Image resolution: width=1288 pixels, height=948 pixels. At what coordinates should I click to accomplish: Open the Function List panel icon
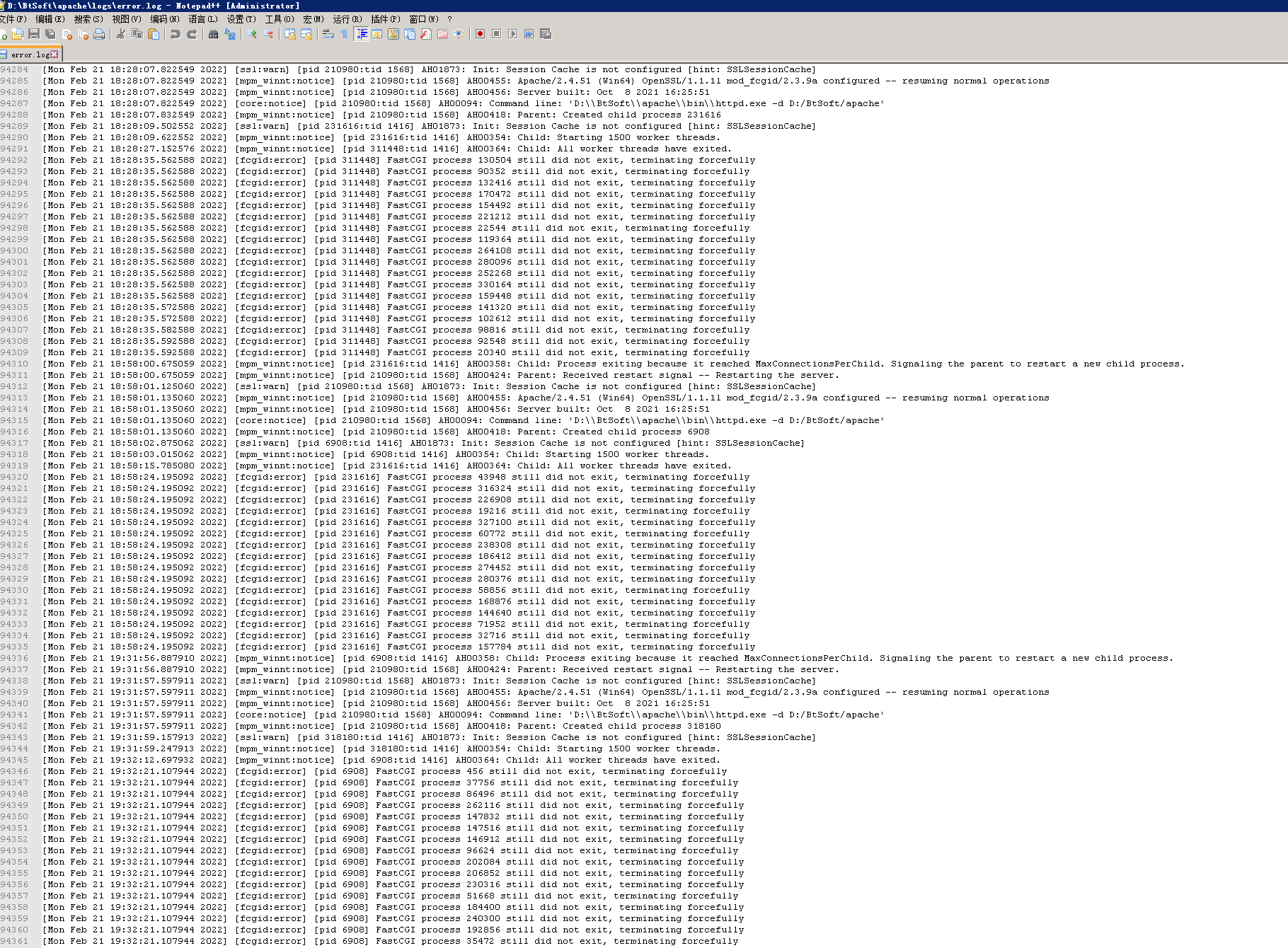click(426, 34)
